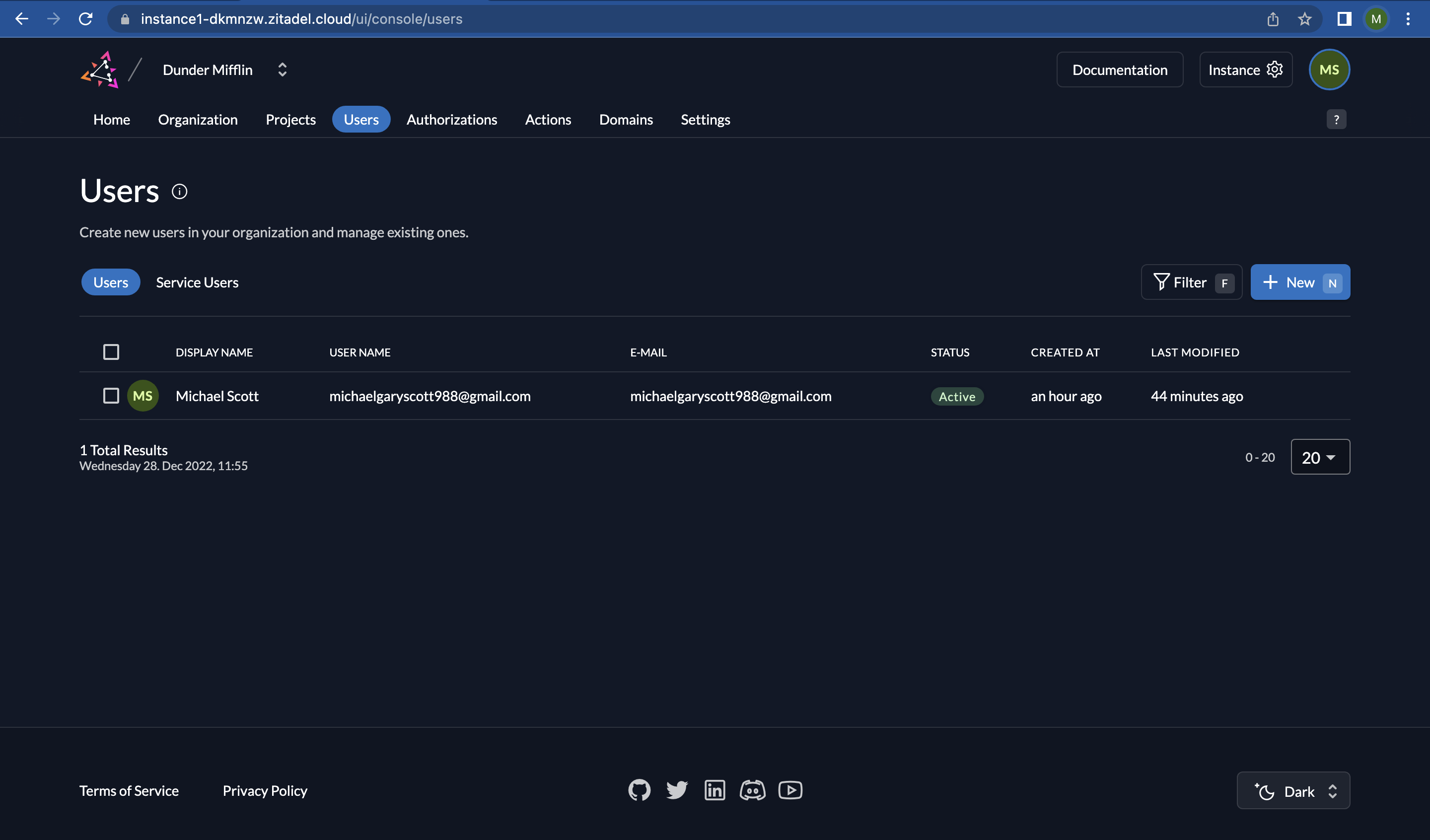1430x840 pixels.
Task: Bookmark page with the star icon
Action: (x=1304, y=19)
